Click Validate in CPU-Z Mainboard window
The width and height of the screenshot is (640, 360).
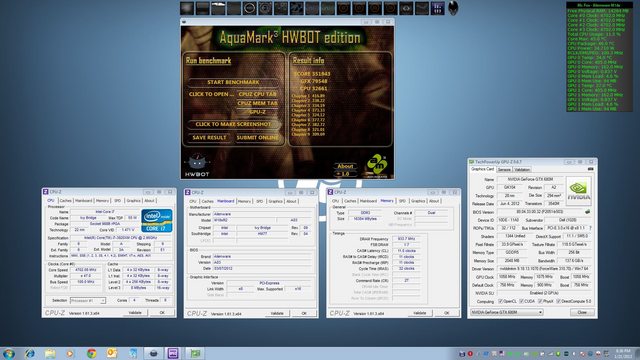tap(277, 313)
